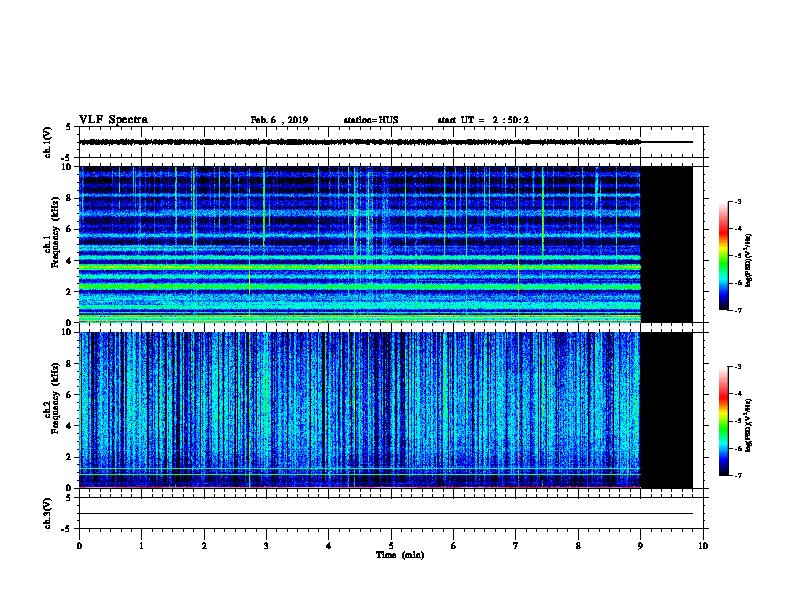Image resolution: width=792 pixels, height=612 pixels.
Task: Click the ch.1 spectrogram colorbar
Action: pos(723,256)
